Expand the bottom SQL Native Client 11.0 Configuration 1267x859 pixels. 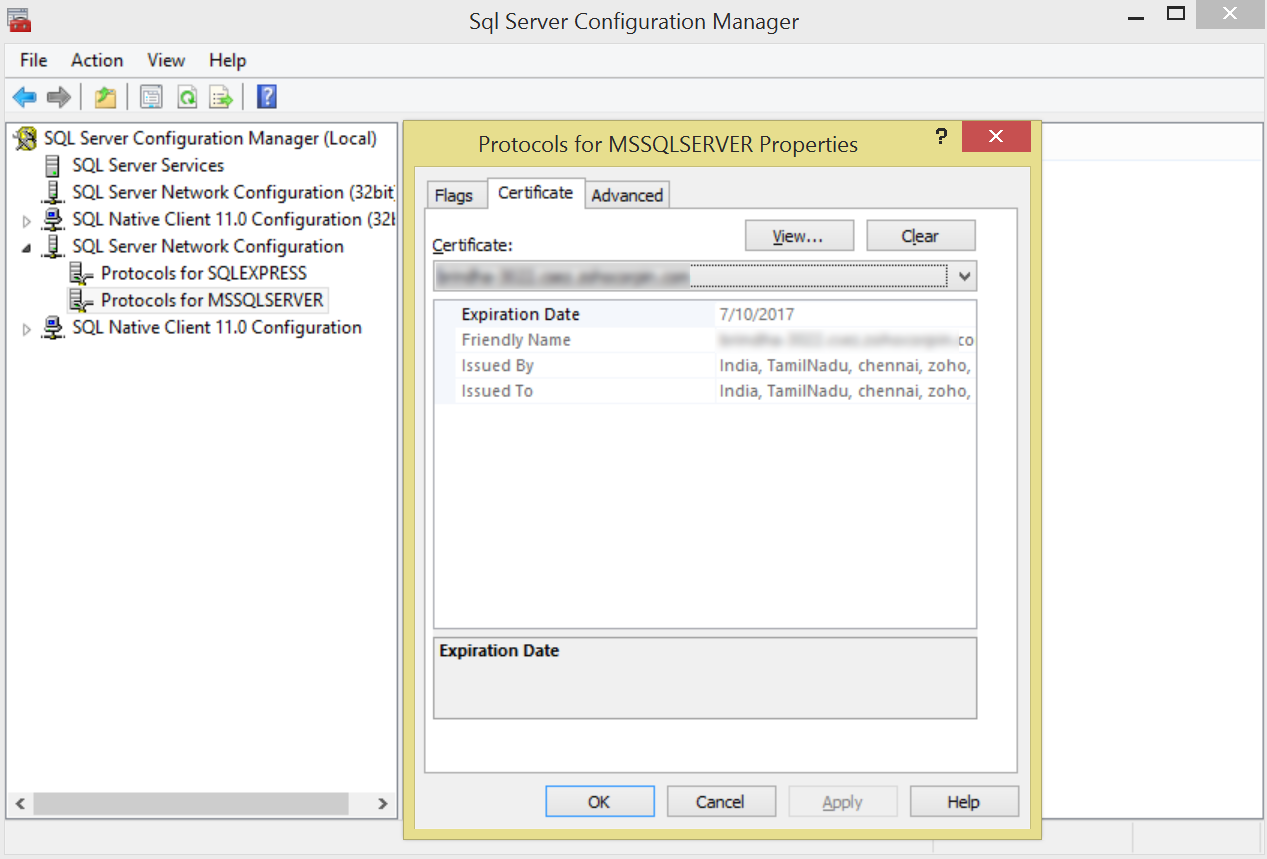point(26,328)
